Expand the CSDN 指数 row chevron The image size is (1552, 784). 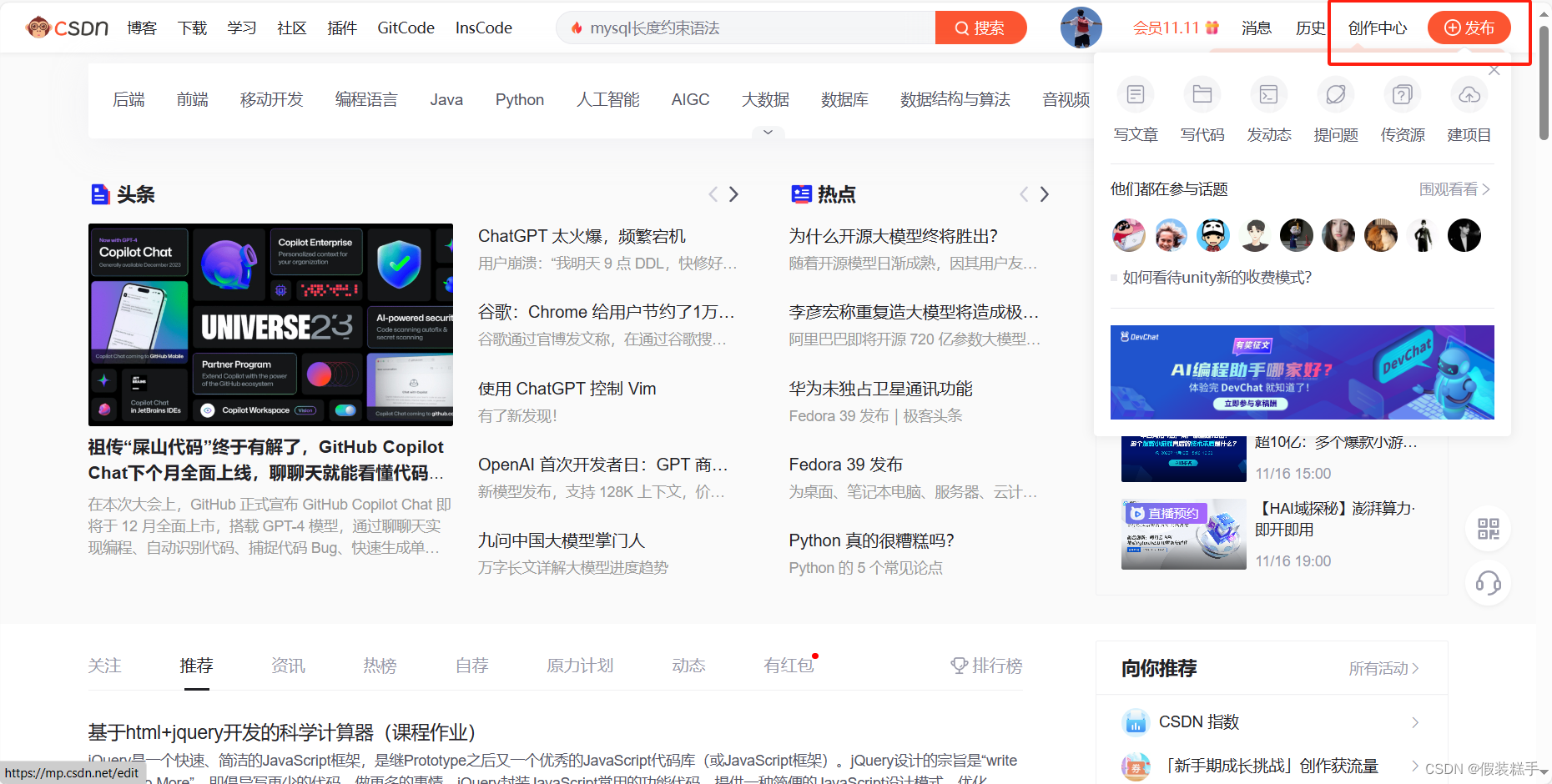1415,722
